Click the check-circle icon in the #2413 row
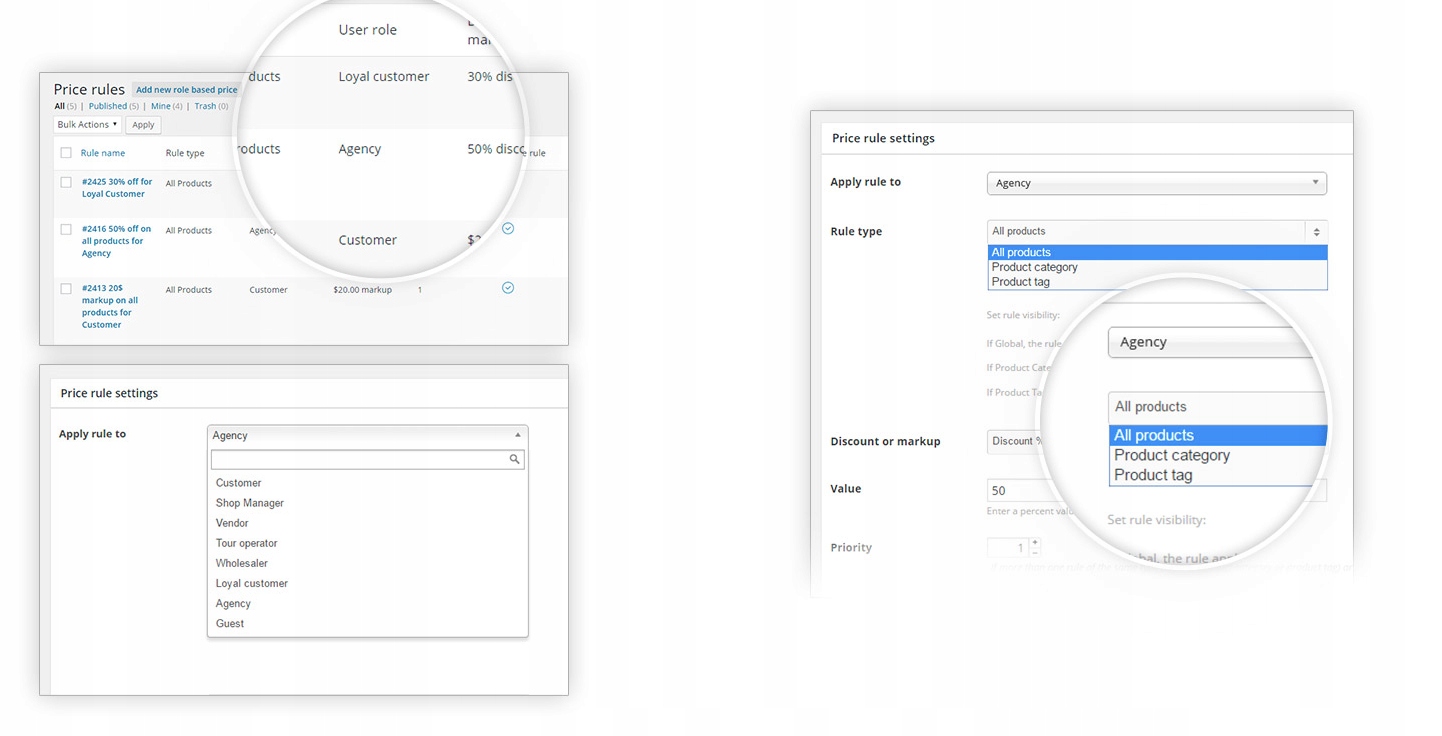Viewport: 1442px width, 736px height. 508,288
